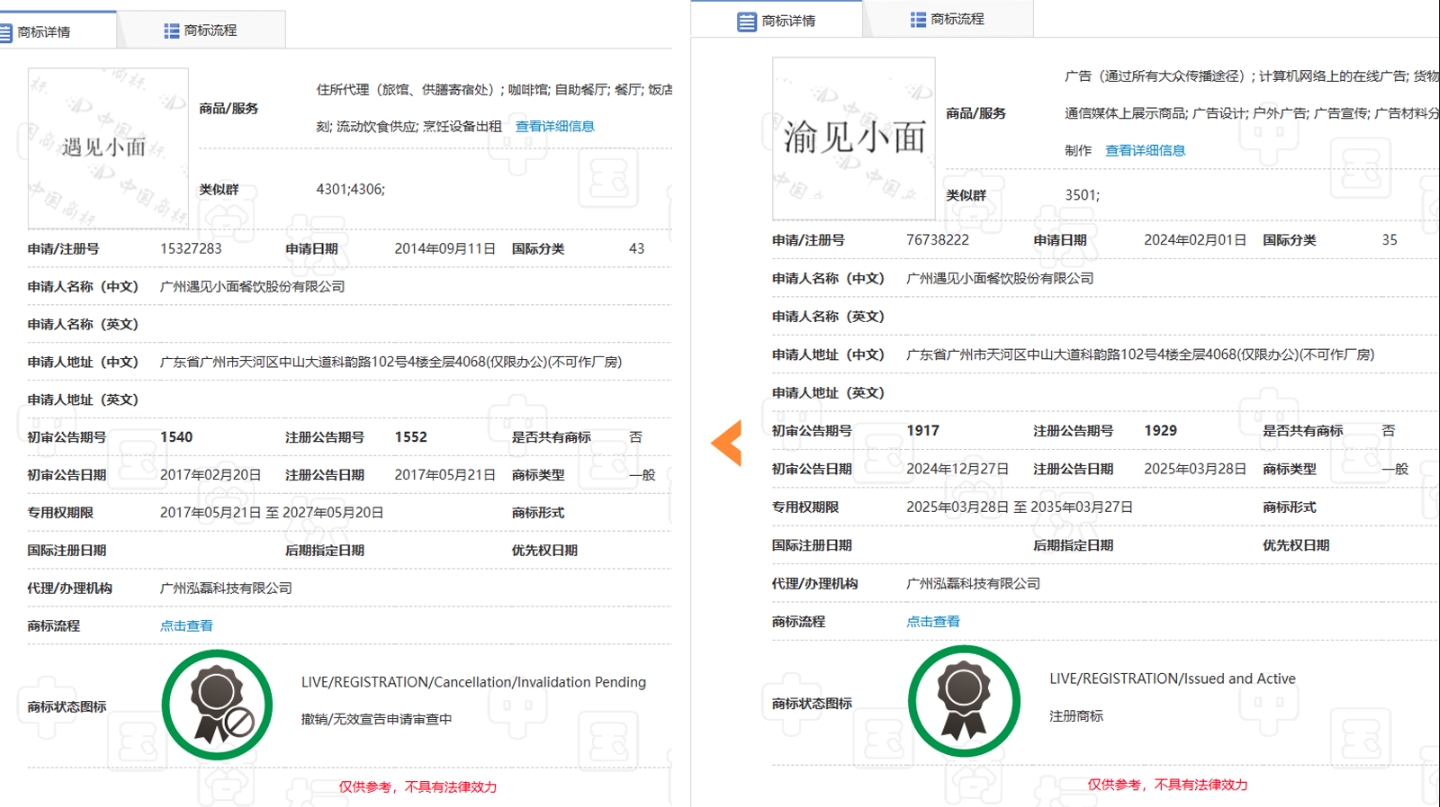Select registration number 15327283

coord(191,249)
